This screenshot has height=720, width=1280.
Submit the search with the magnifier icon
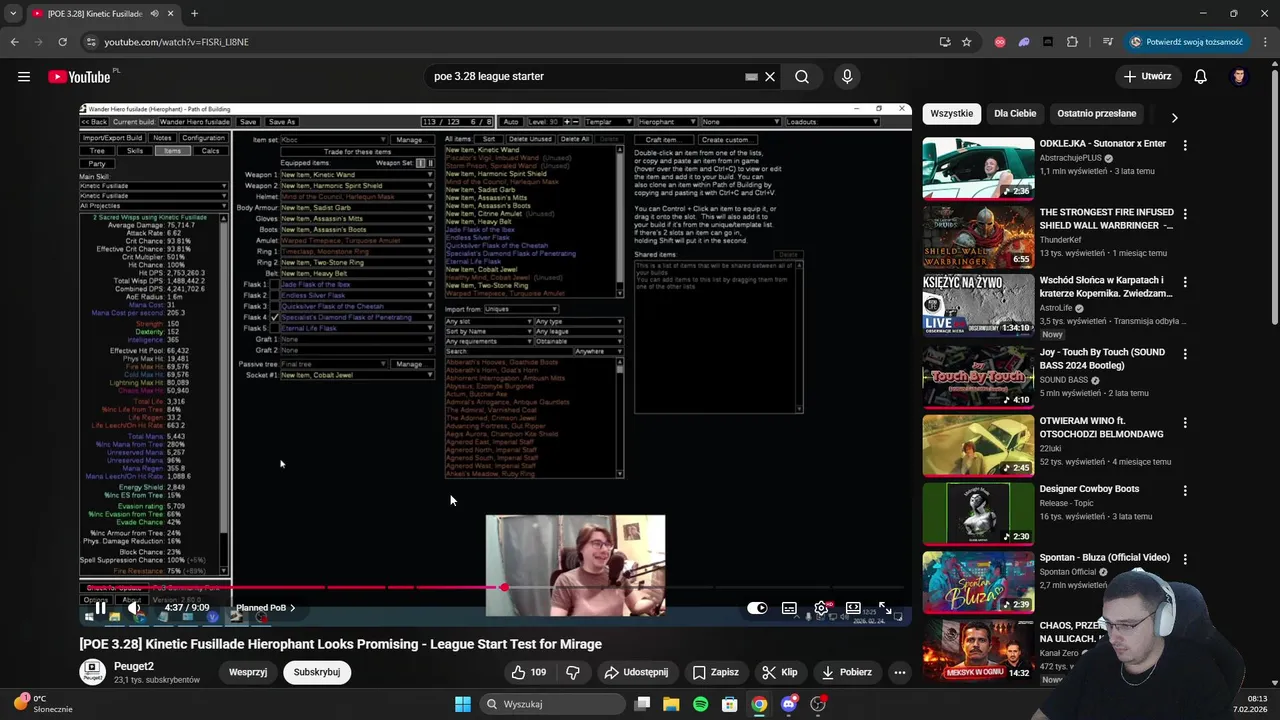802,77
